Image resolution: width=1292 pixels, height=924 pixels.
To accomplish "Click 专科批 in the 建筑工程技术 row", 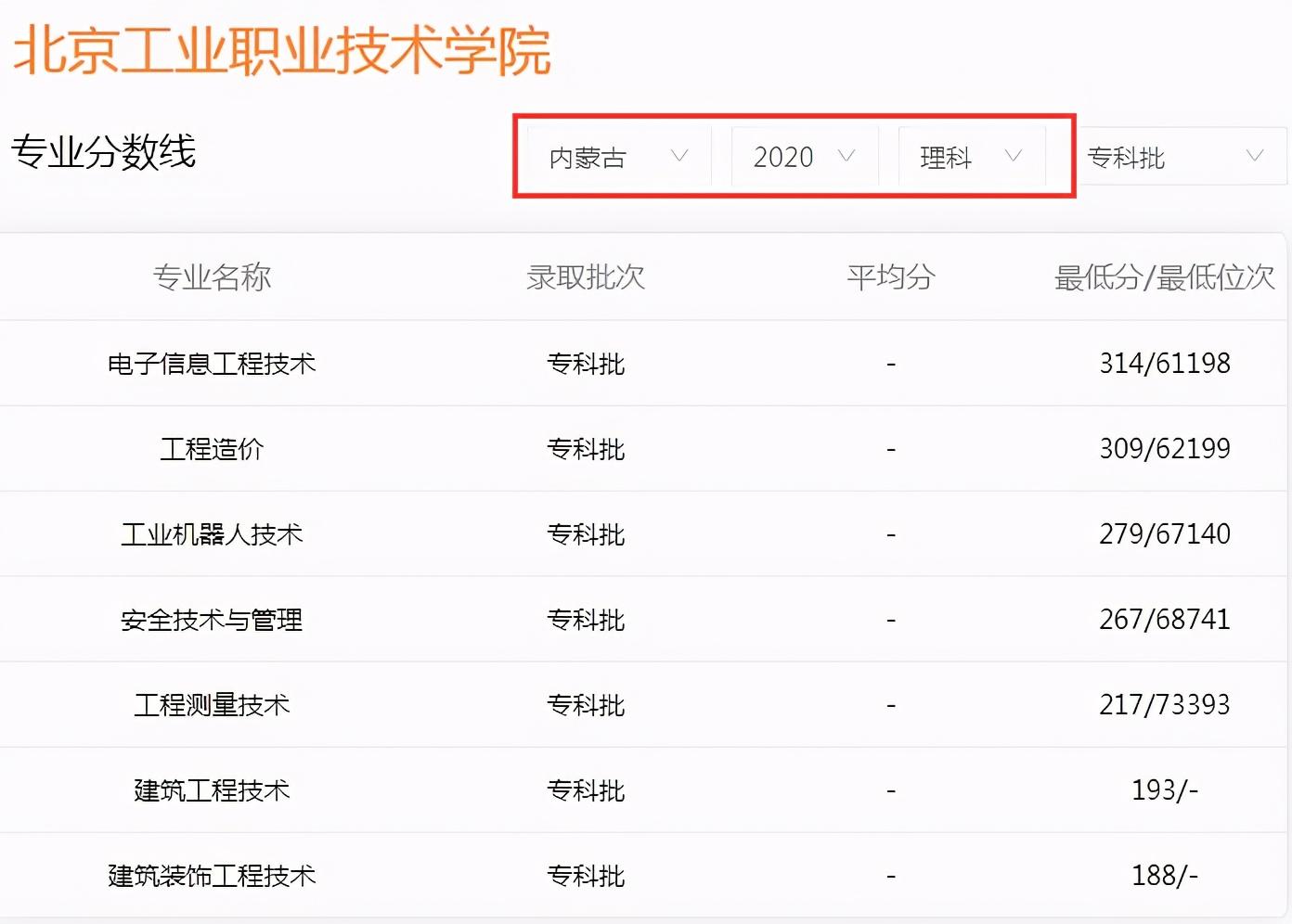I will [x=586, y=790].
